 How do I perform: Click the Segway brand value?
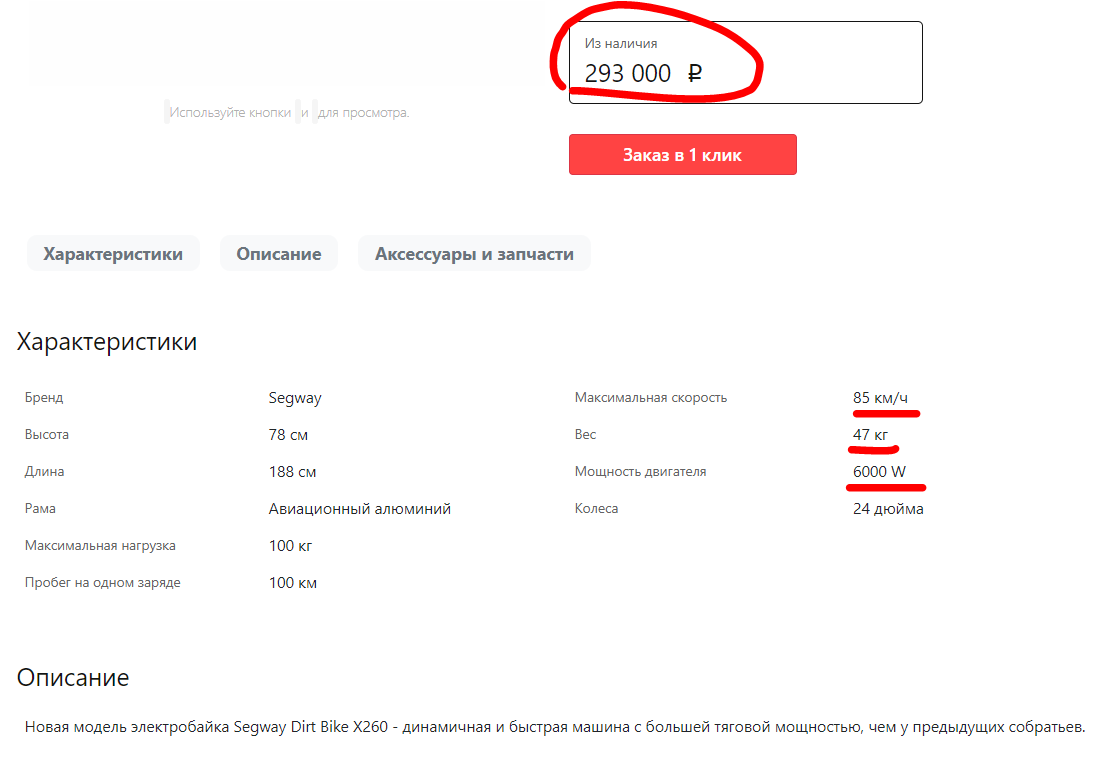tap(295, 398)
